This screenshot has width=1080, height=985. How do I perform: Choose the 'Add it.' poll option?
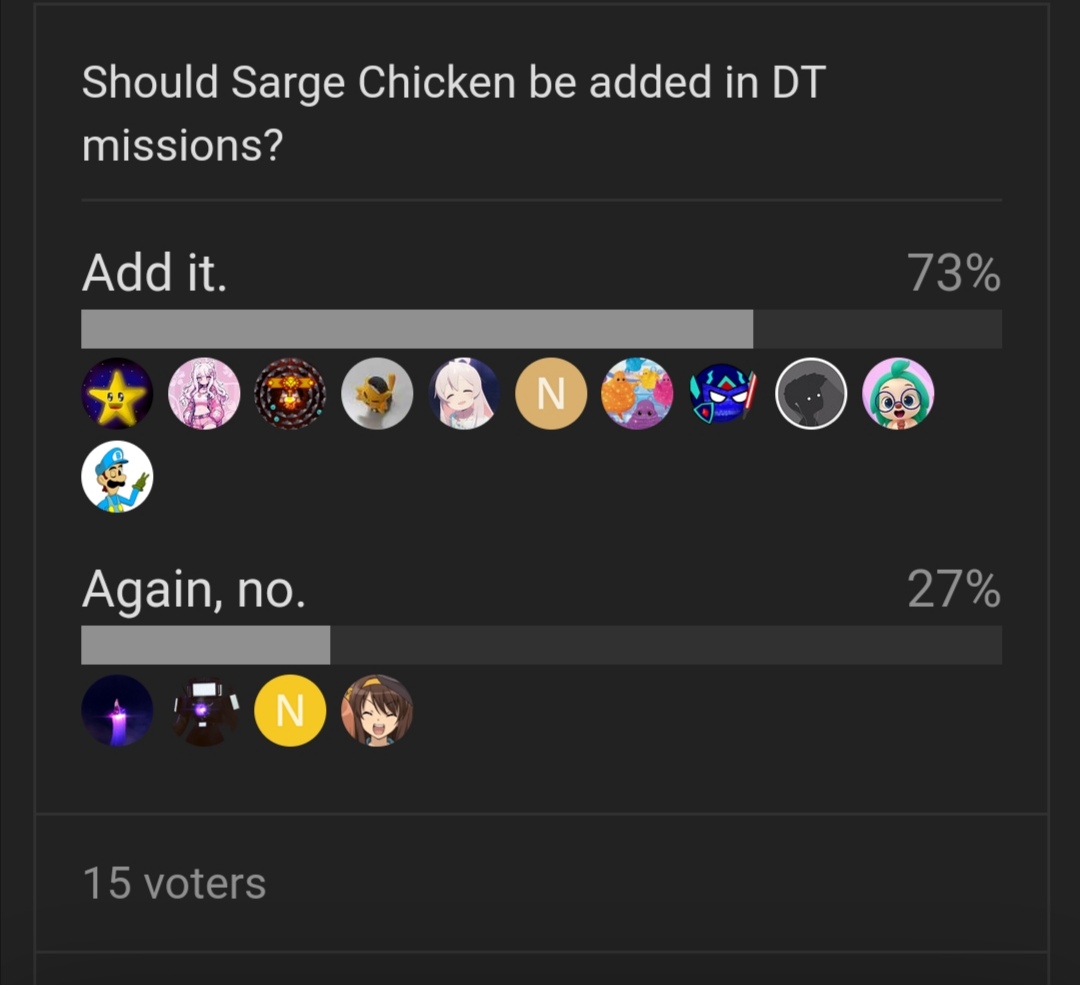[x=155, y=273]
